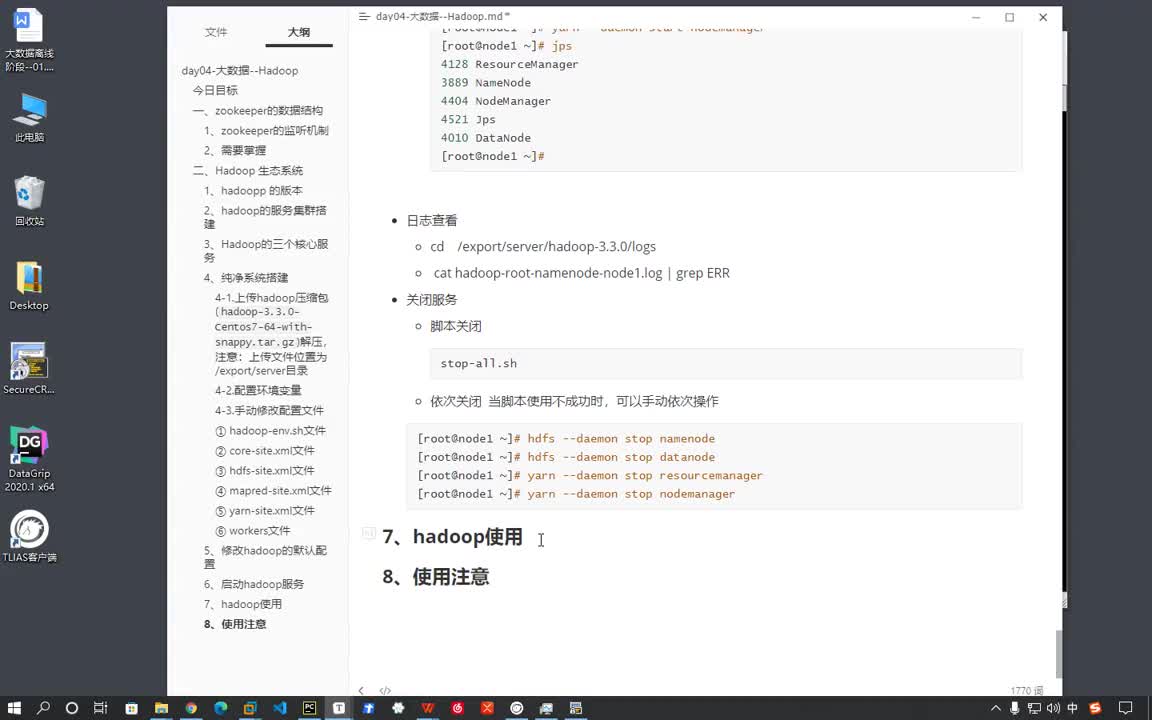
Task: Open Task View on taskbar
Action: tap(100, 708)
